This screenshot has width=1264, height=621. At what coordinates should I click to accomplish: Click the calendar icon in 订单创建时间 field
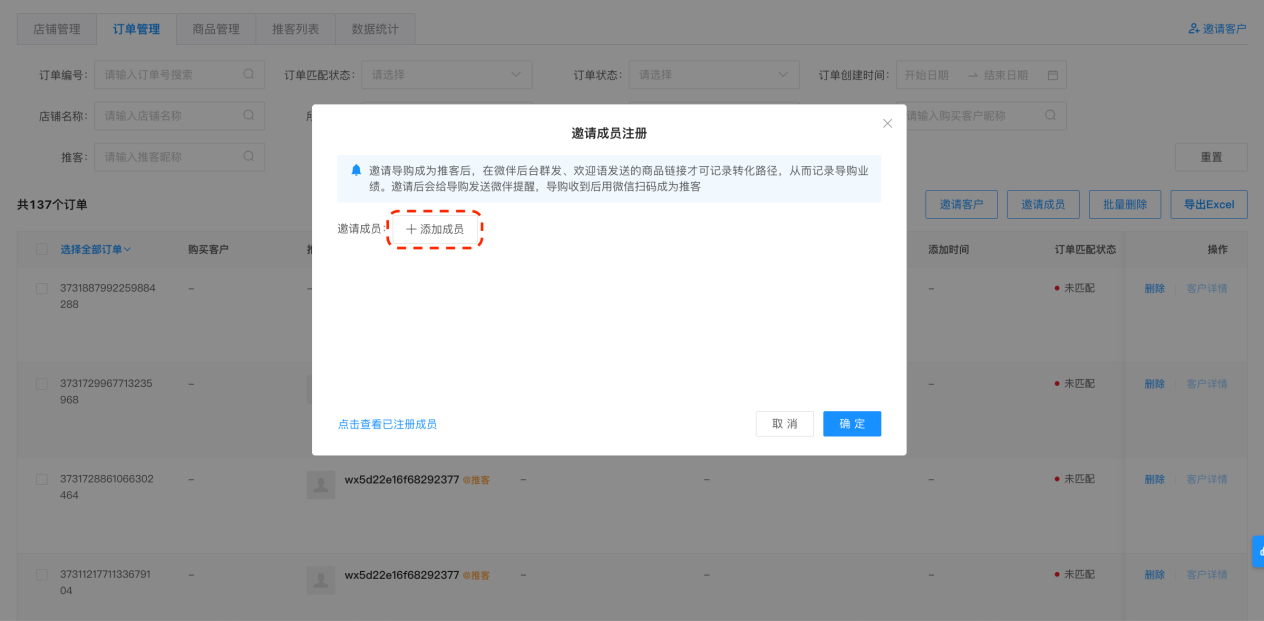(1052, 75)
